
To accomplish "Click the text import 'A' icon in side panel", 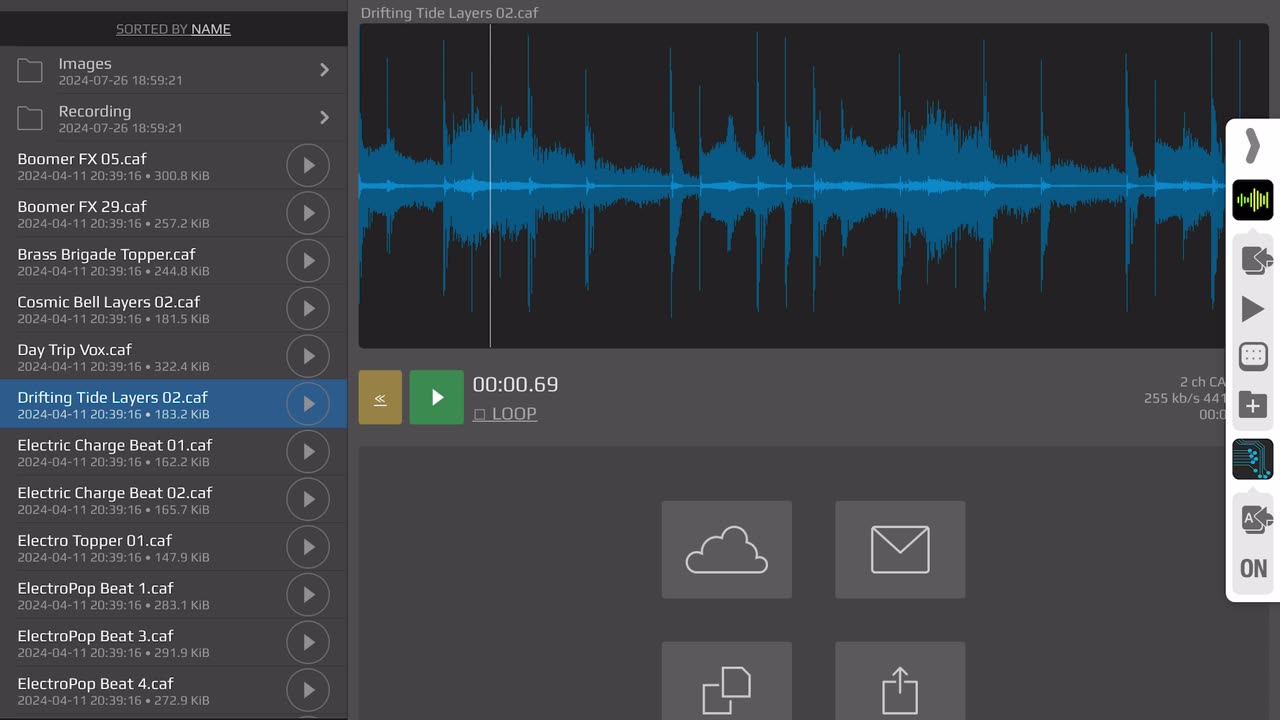I will coord(1255,518).
